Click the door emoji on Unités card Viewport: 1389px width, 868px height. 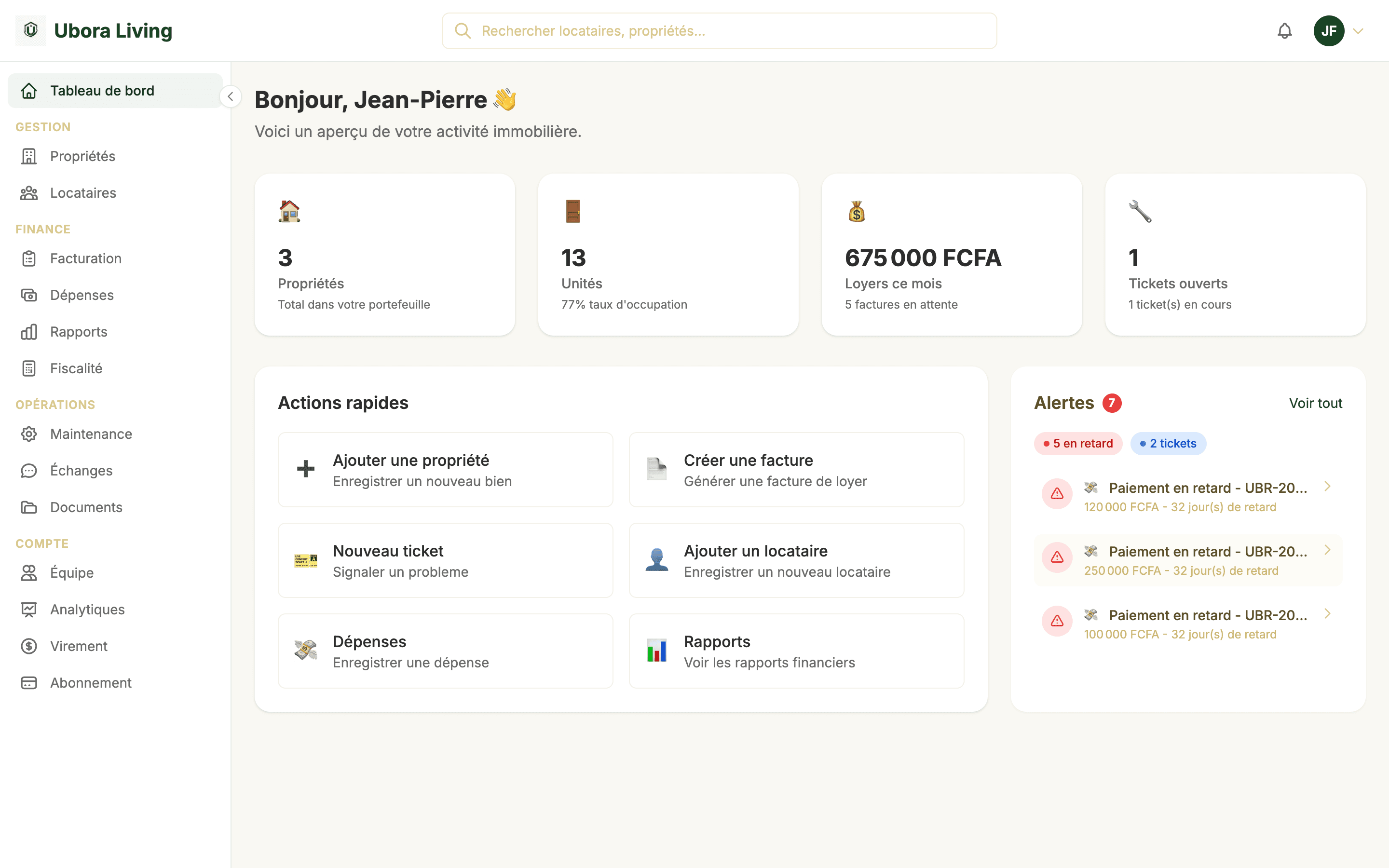click(573, 211)
